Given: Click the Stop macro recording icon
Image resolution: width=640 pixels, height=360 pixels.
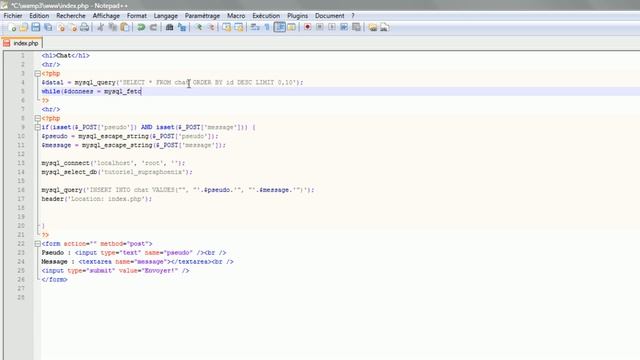Looking at the screenshot, I should [320, 27].
